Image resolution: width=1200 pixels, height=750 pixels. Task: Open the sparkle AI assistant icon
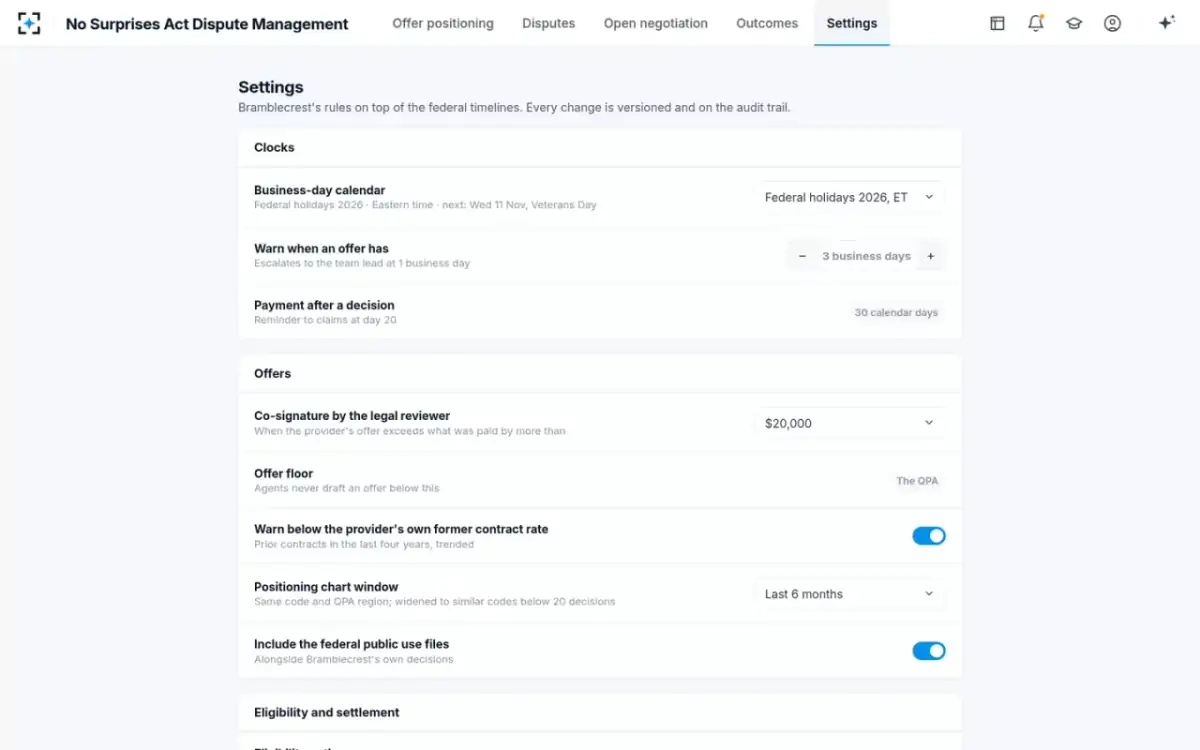pyautogui.click(x=1166, y=23)
